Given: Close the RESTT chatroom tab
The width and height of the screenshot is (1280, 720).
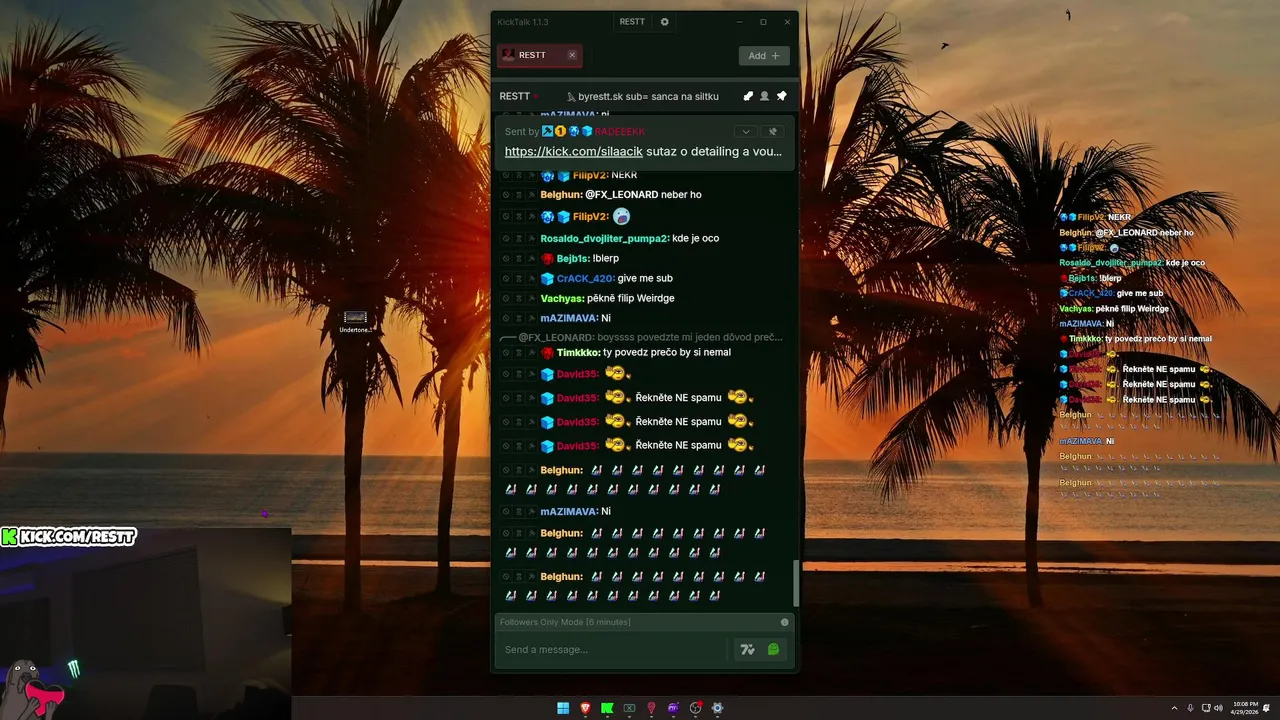Looking at the screenshot, I should 572,55.
